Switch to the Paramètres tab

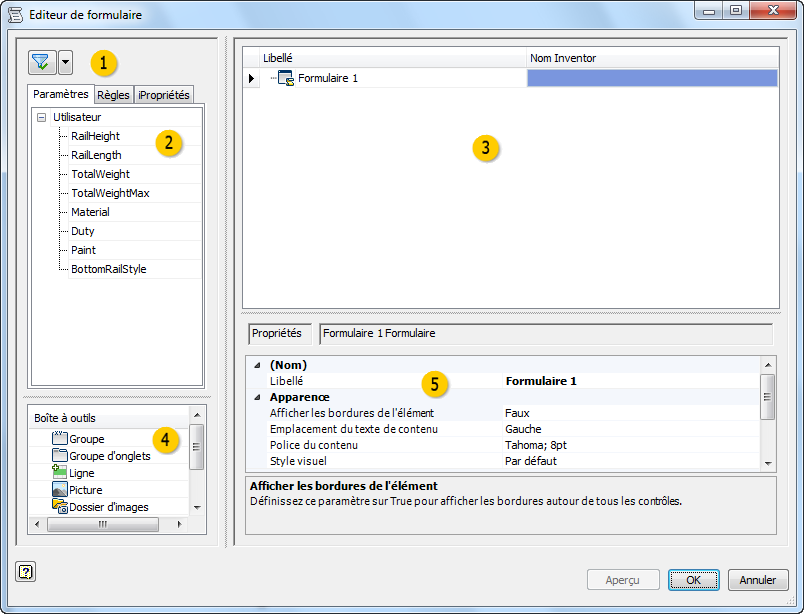[61, 94]
